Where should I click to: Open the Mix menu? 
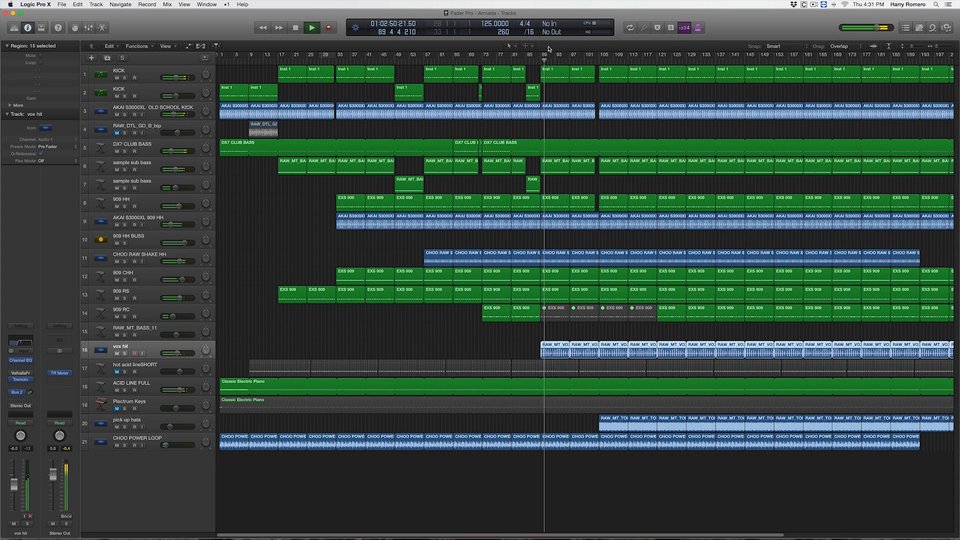tap(167, 4)
